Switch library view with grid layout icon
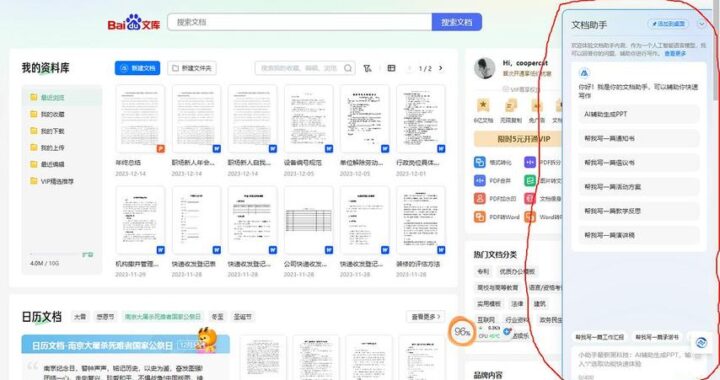The width and height of the screenshot is (720, 380). coord(391,68)
